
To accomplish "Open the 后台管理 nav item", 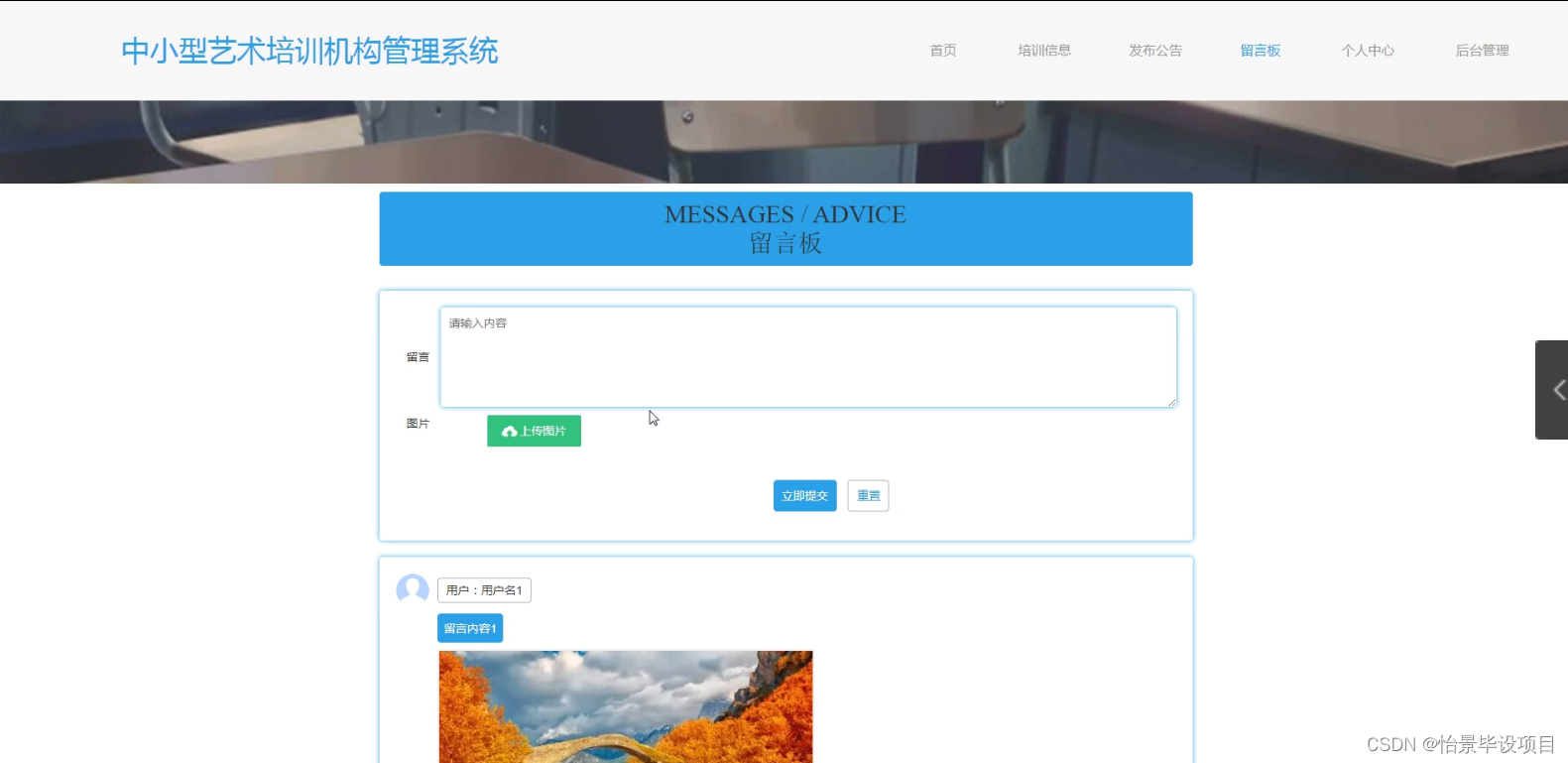I will coord(1482,51).
